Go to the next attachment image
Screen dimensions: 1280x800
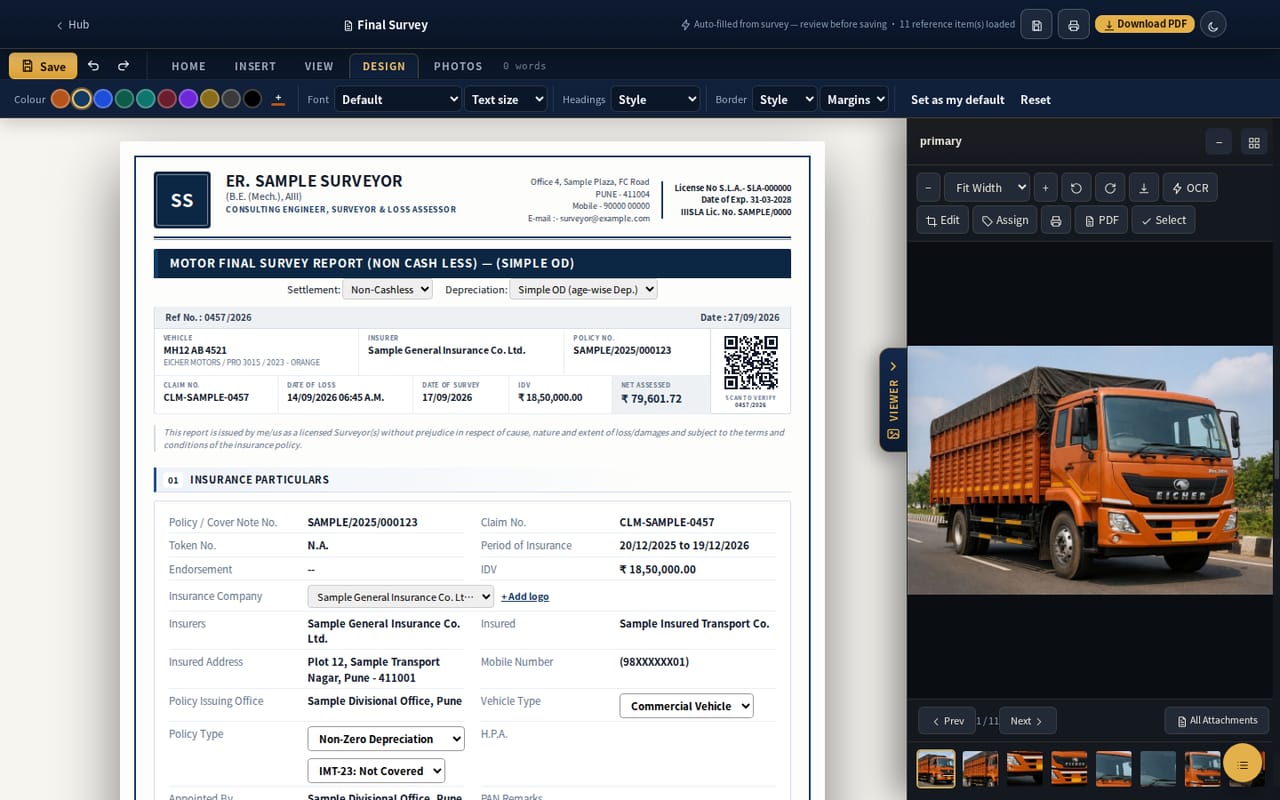(1027, 720)
